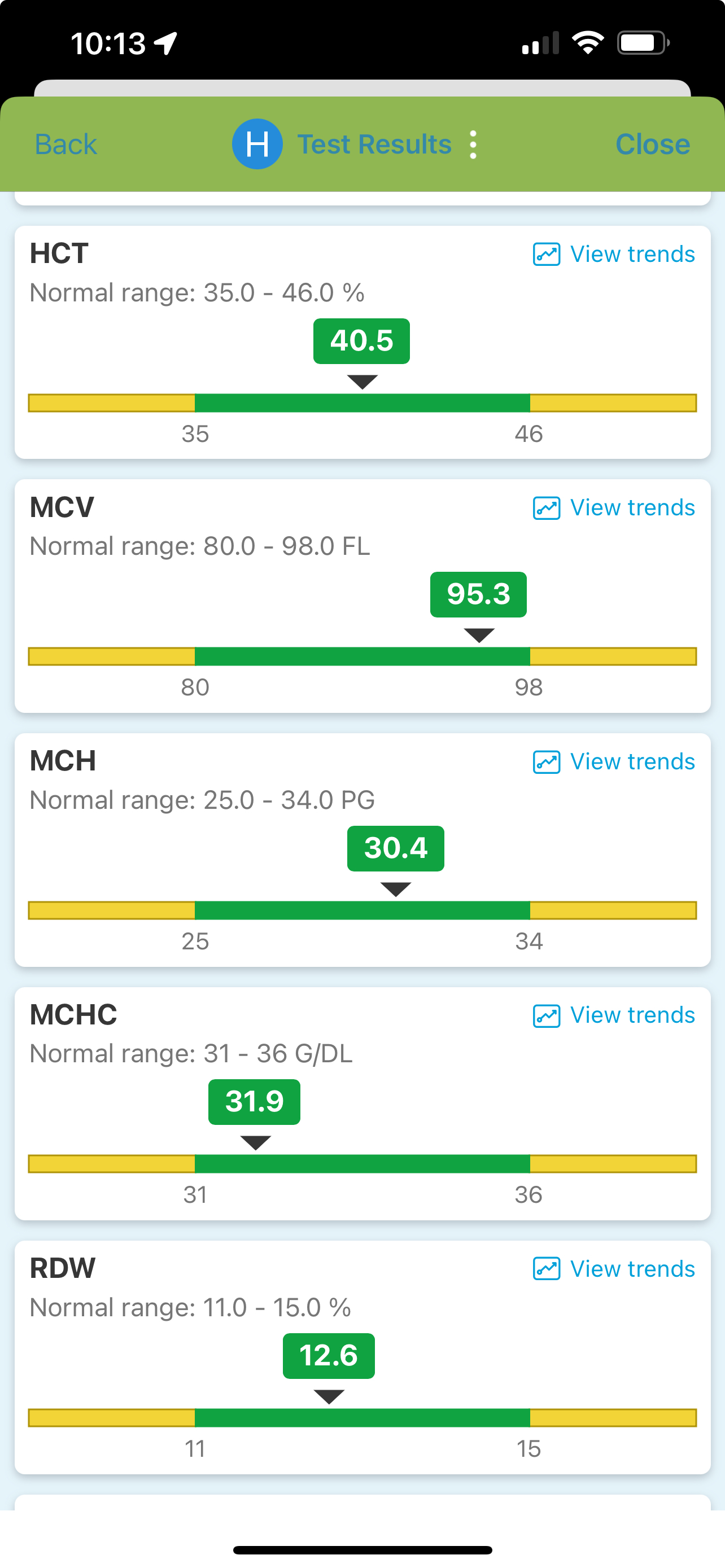Tap the HCT trend chart icon
The width and height of the screenshot is (725, 1568).
point(546,255)
